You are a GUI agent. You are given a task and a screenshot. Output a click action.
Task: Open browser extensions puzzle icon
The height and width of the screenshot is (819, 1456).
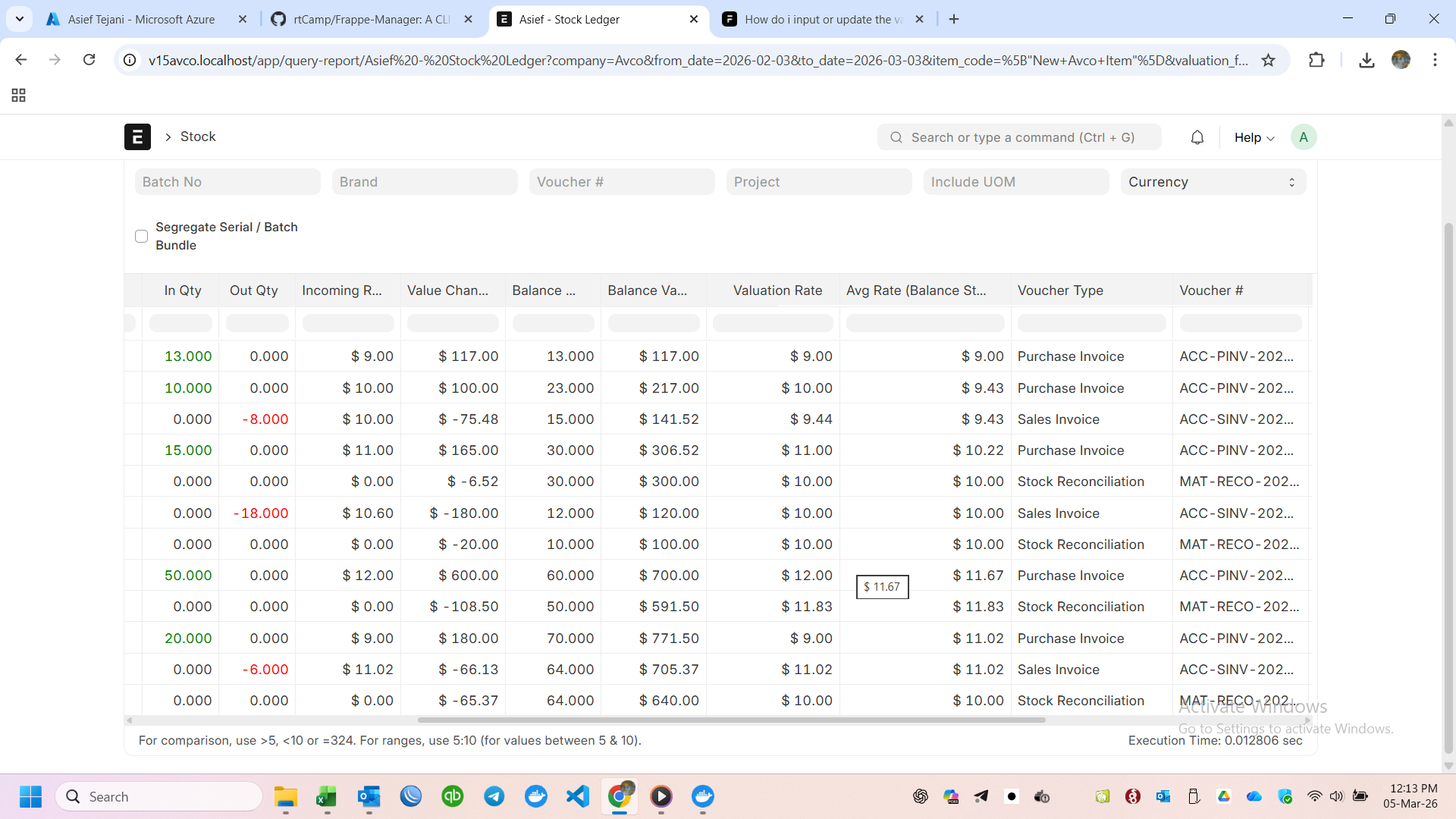click(x=1316, y=60)
